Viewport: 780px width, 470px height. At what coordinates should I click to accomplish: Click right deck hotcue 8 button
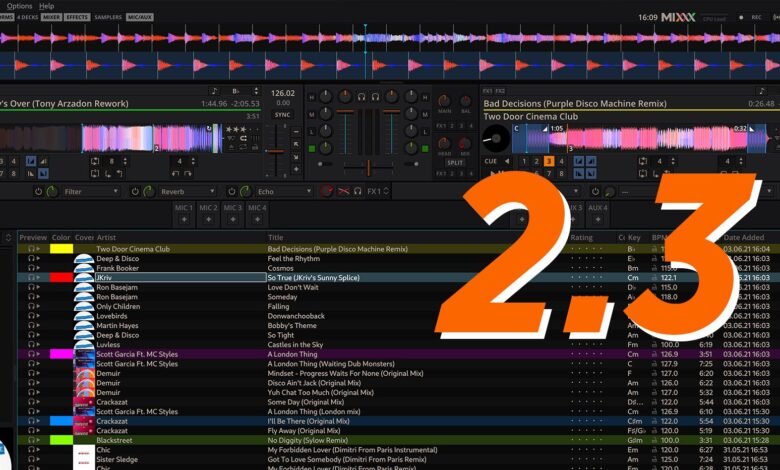click(x=561, y=173)
